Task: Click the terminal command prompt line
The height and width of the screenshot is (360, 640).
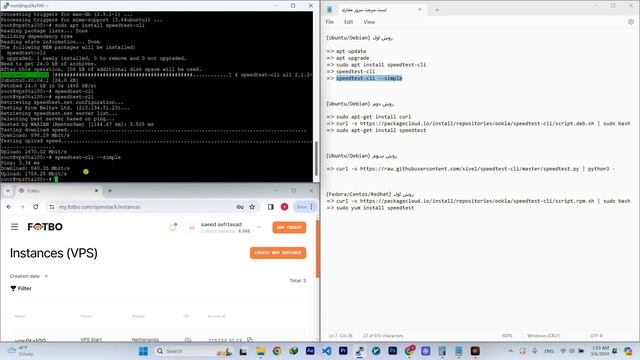Action: click(x=29, y=179)
